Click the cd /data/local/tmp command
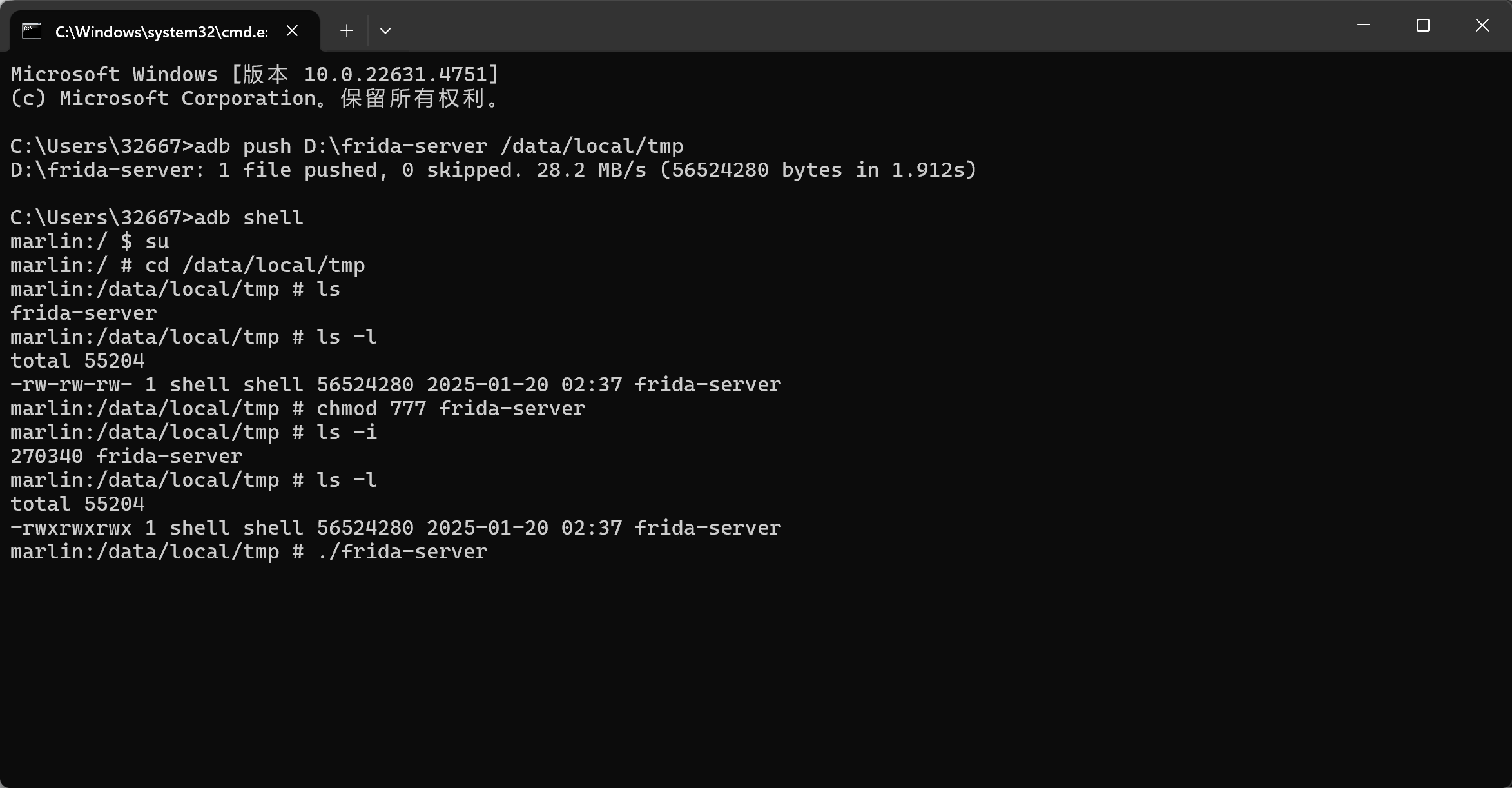Image resolution: width=1512 pixels, height=788 pixels. coord(255,266)
